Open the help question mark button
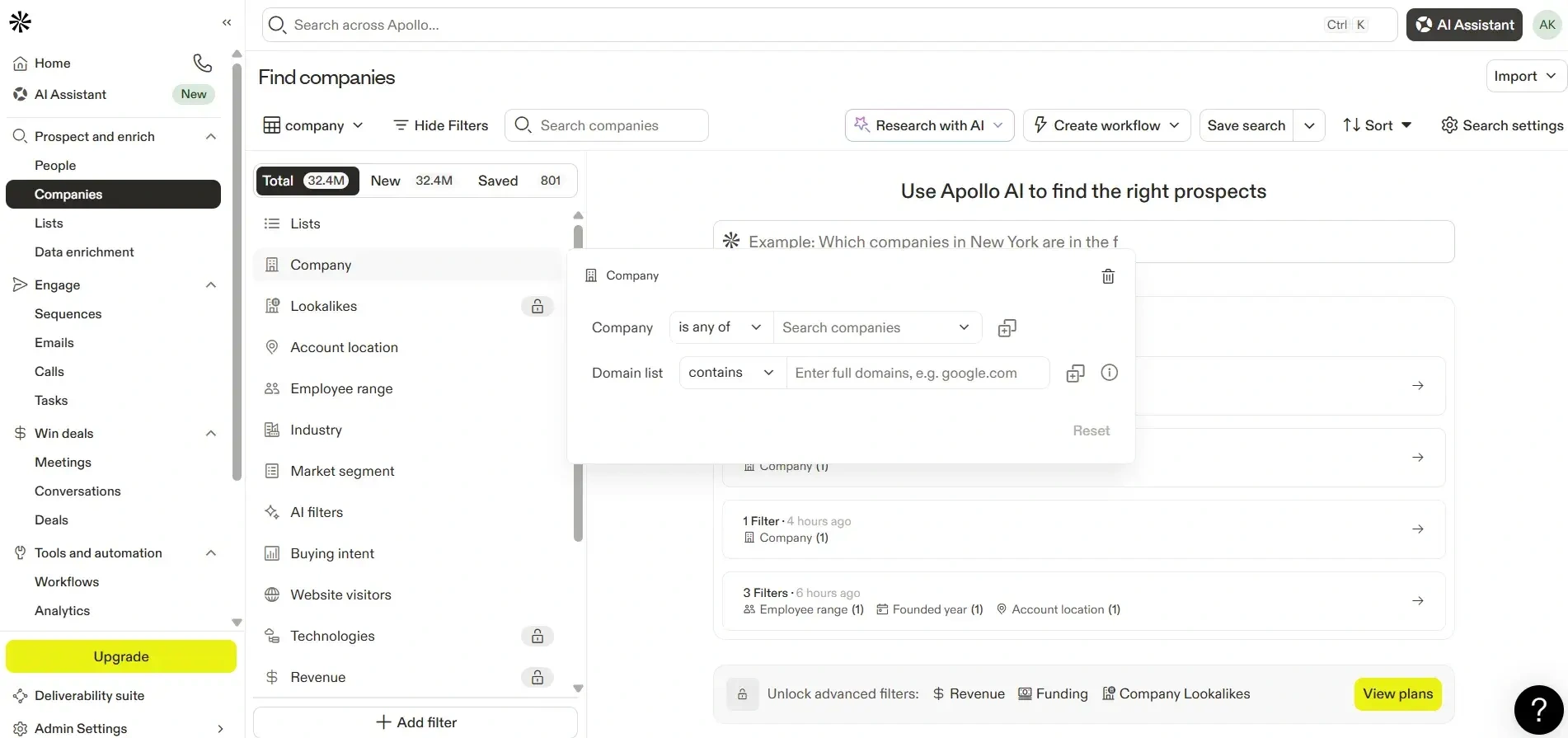Screen dimensions: 1568x738 (x=1537, y=709)
